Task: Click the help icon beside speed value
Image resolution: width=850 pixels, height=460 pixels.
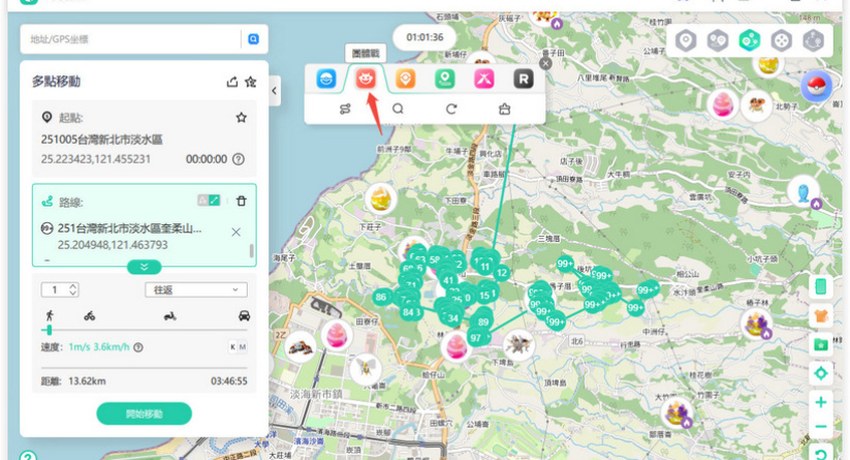Action: [x=138, y=347]
